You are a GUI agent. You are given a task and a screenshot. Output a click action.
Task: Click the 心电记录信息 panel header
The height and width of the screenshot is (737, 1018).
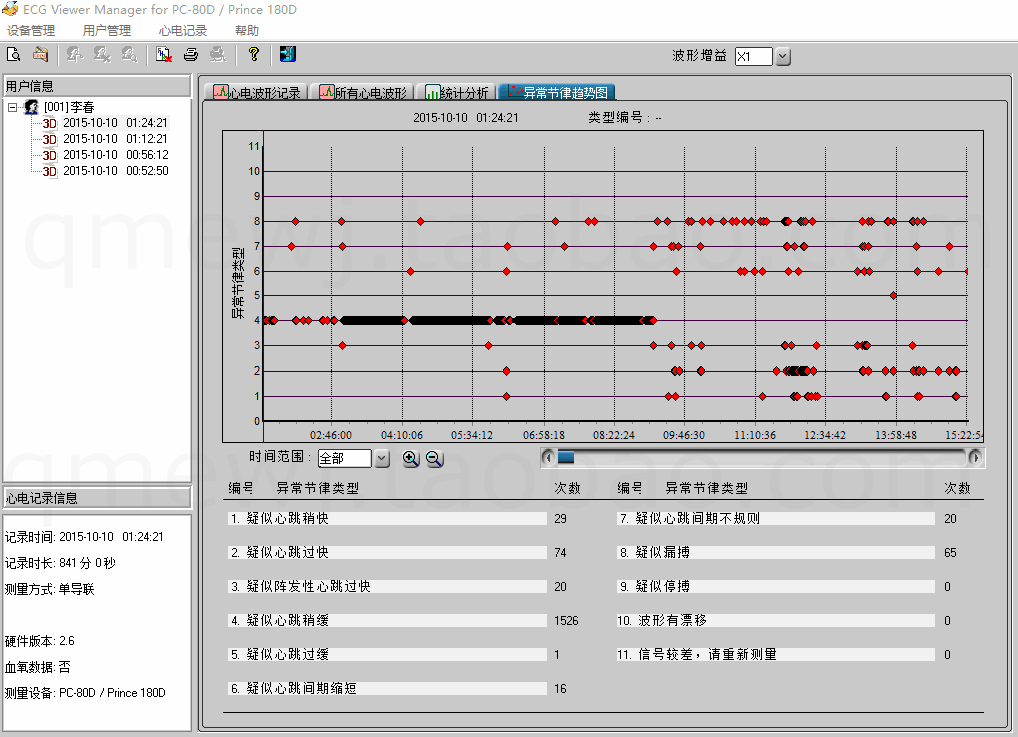click(x=97, y=498)
